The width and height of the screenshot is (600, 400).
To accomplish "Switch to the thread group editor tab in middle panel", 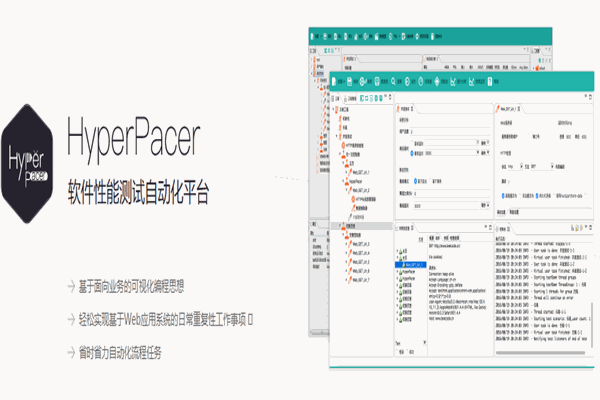I will [406, 109].
